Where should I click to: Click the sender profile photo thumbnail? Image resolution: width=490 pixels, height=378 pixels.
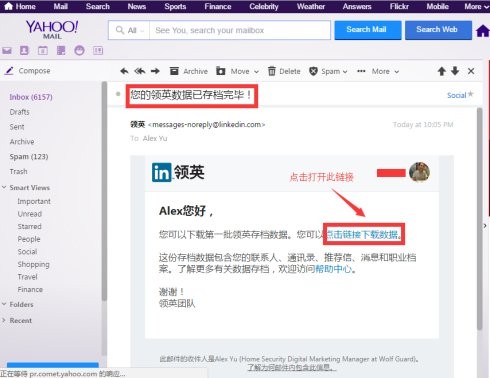(x=419, y=172)
